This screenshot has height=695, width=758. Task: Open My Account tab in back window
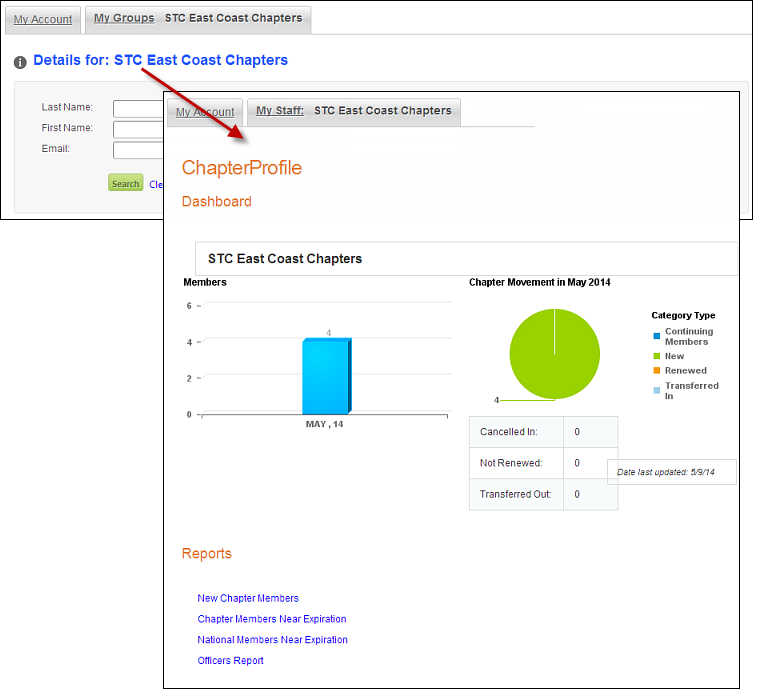(x=43, y=19)
